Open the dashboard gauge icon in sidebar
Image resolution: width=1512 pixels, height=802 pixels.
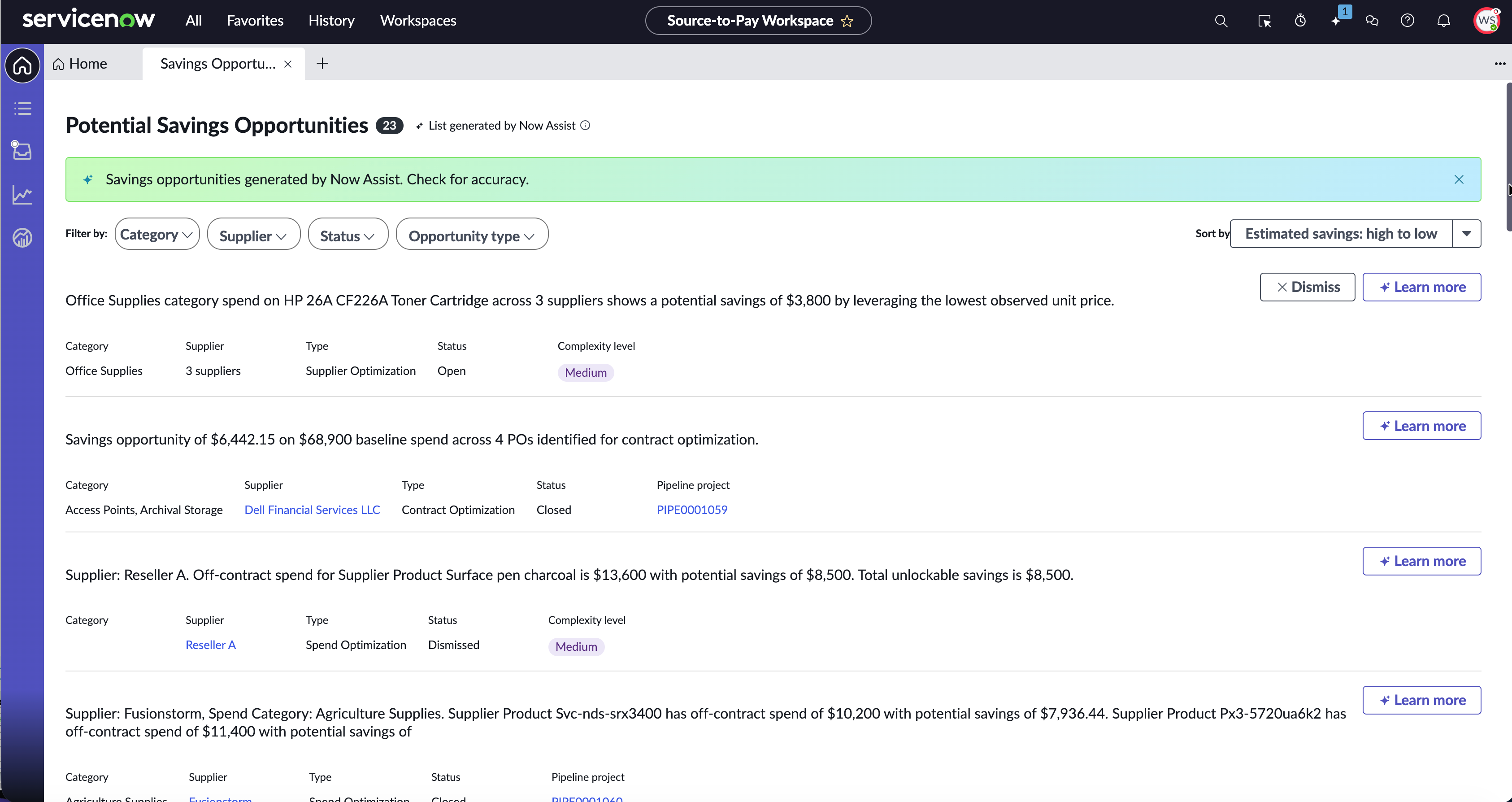(22, 238)
